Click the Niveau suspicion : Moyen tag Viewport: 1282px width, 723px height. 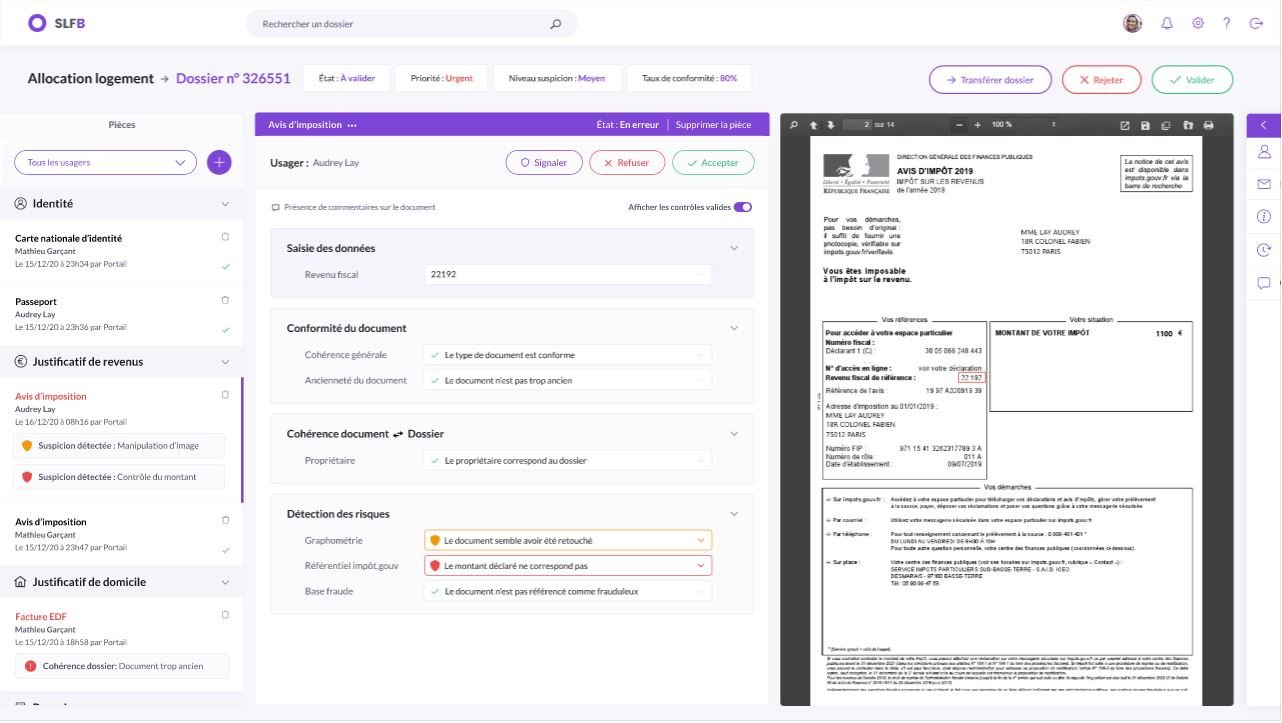pyautogui.click(x=557, y=78)
